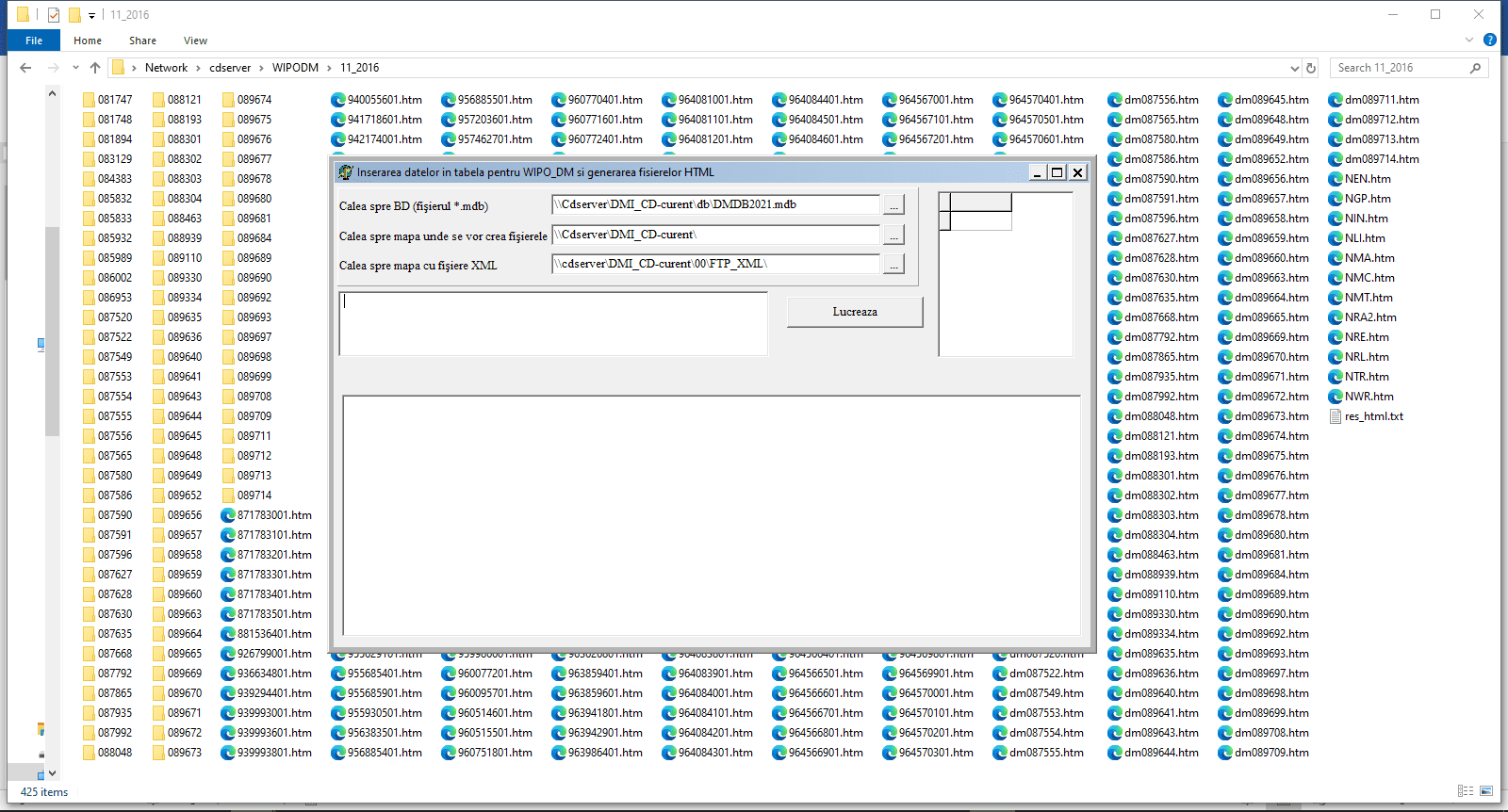This screenshot has height=812, width=1508.
Task: Select the cdserver breadcrumb
Action: click(x=230, y=68)
